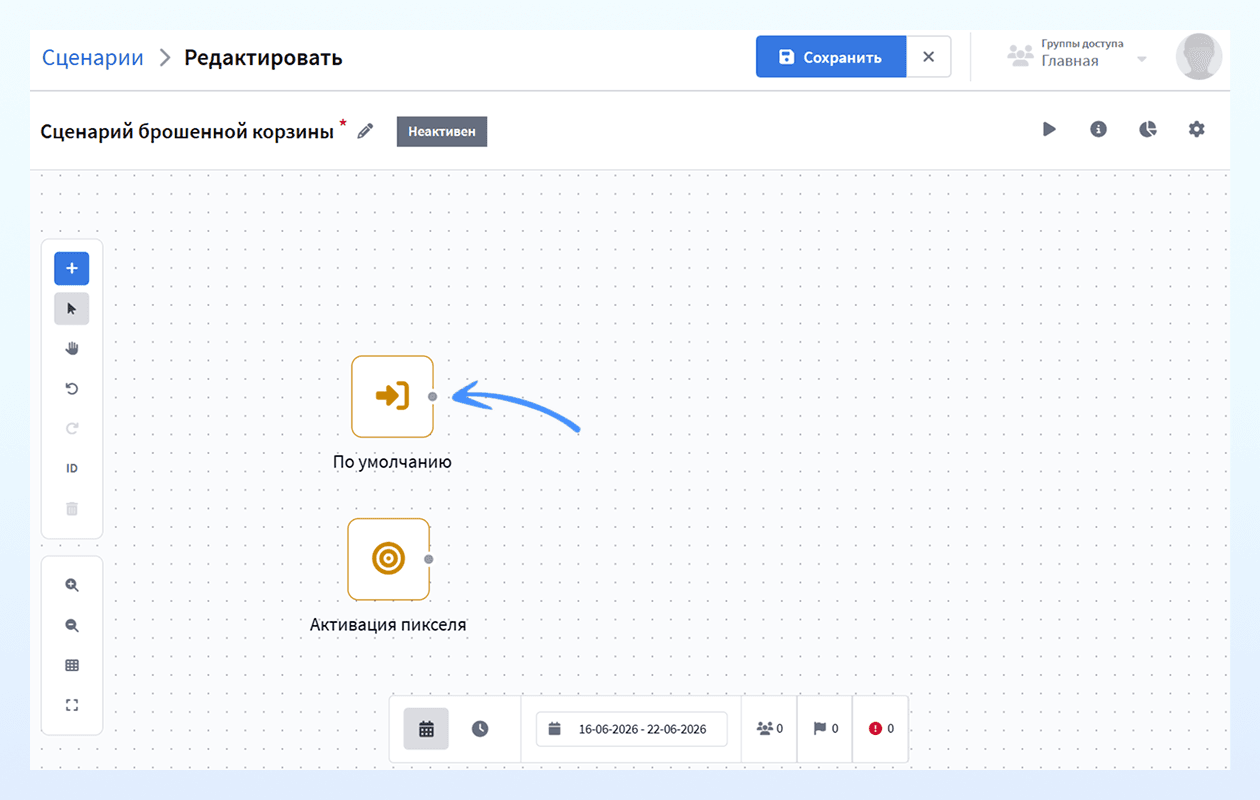Edit scenario name with pencil icon

tap(365, 131)
